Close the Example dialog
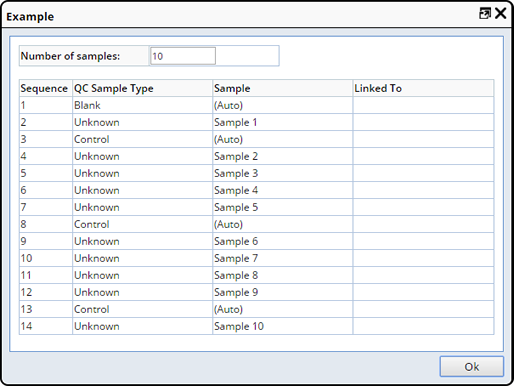Screen dimensions: 514x386 pyautogui.click(x=501, y=14)
